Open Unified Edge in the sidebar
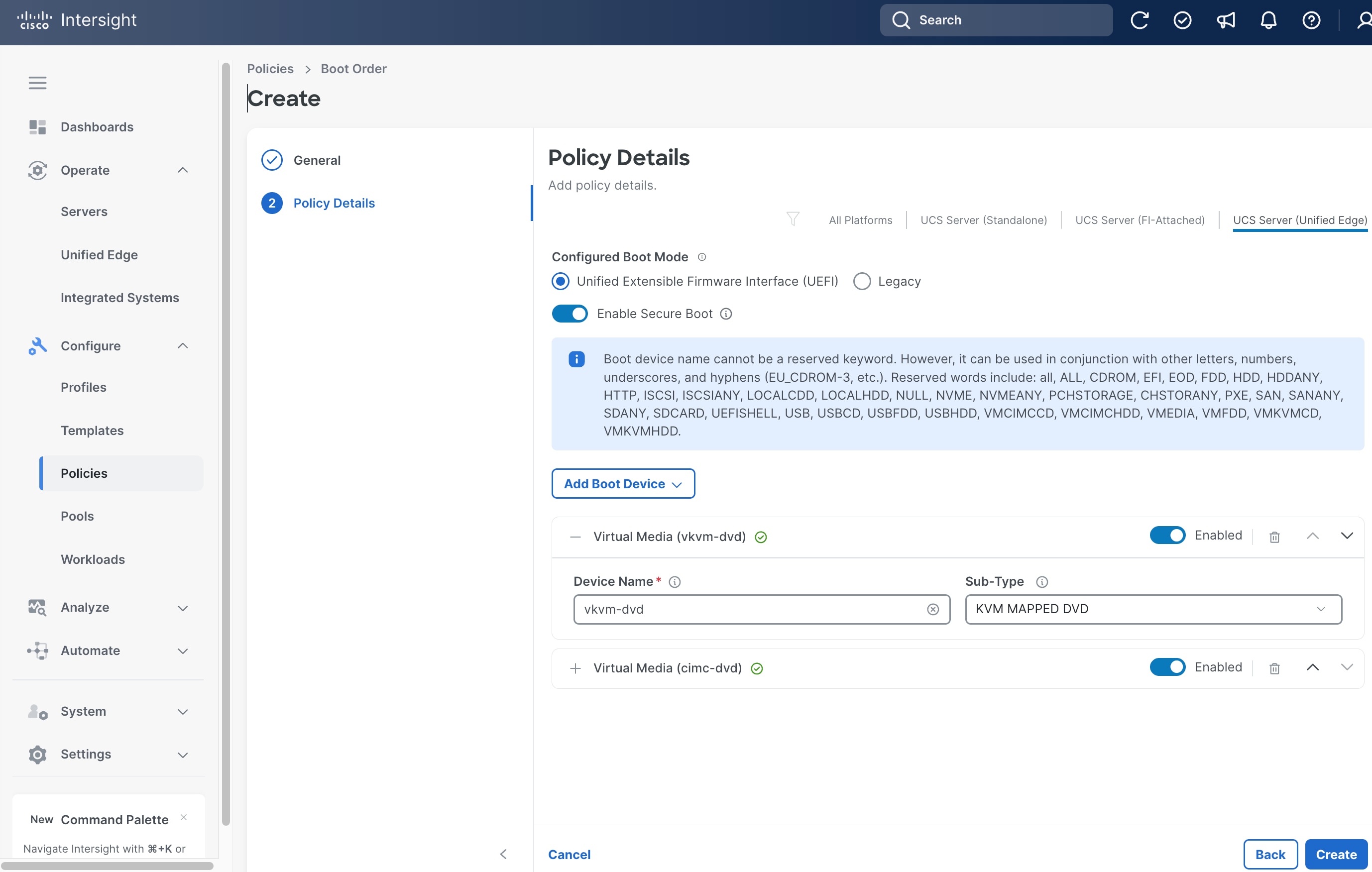The image size is (1372, 872). click(99, 255)
